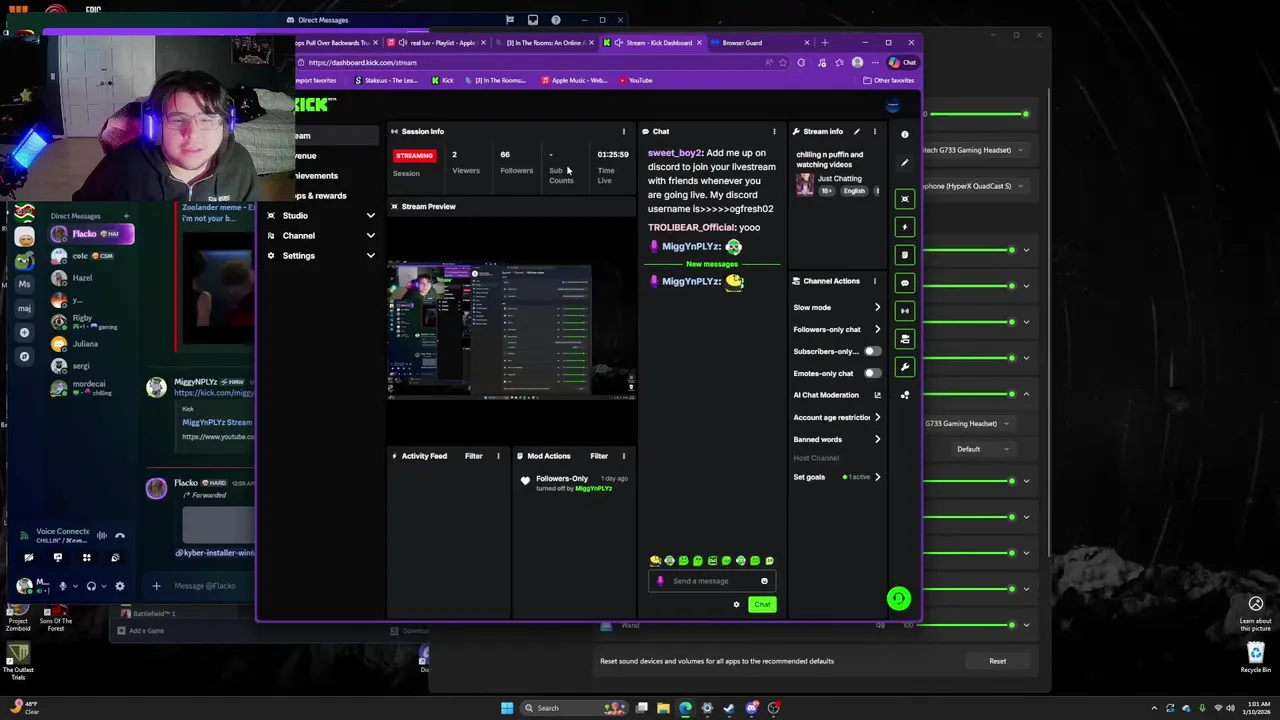Create a new Discord direct message plus icon

[x=126, y=216]
